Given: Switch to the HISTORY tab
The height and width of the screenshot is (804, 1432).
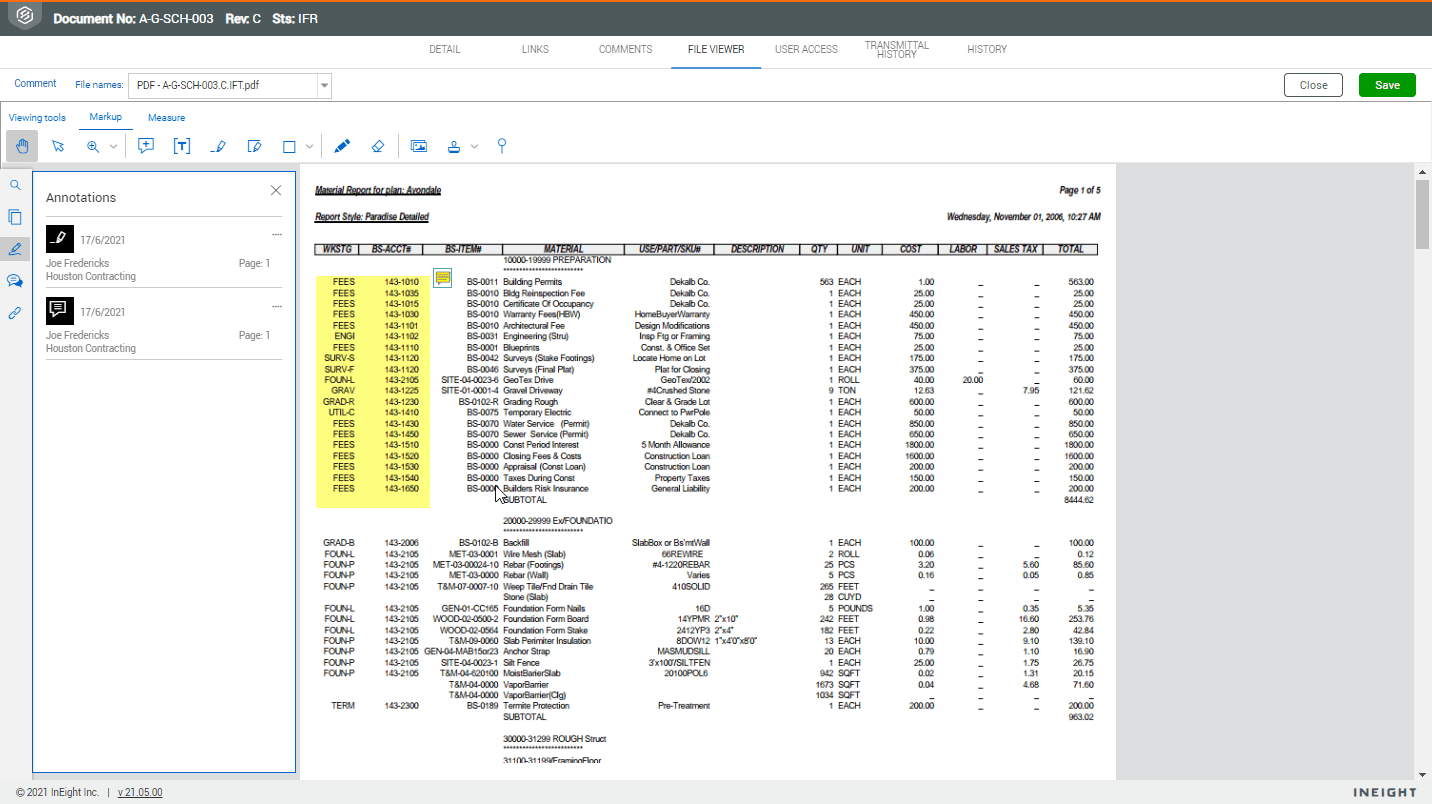Looking at the screenshot, I should pyautogui.click(x=987, y=49).
